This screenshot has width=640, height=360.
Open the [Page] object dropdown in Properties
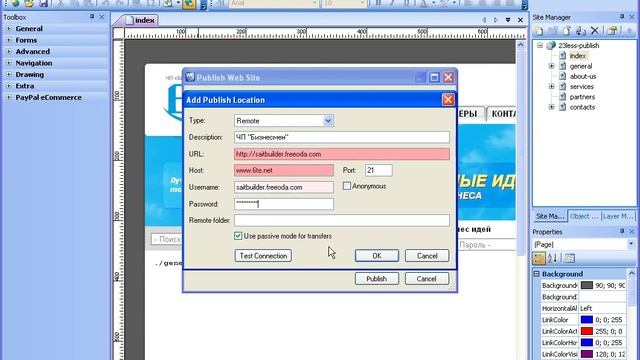pos(631,244)
